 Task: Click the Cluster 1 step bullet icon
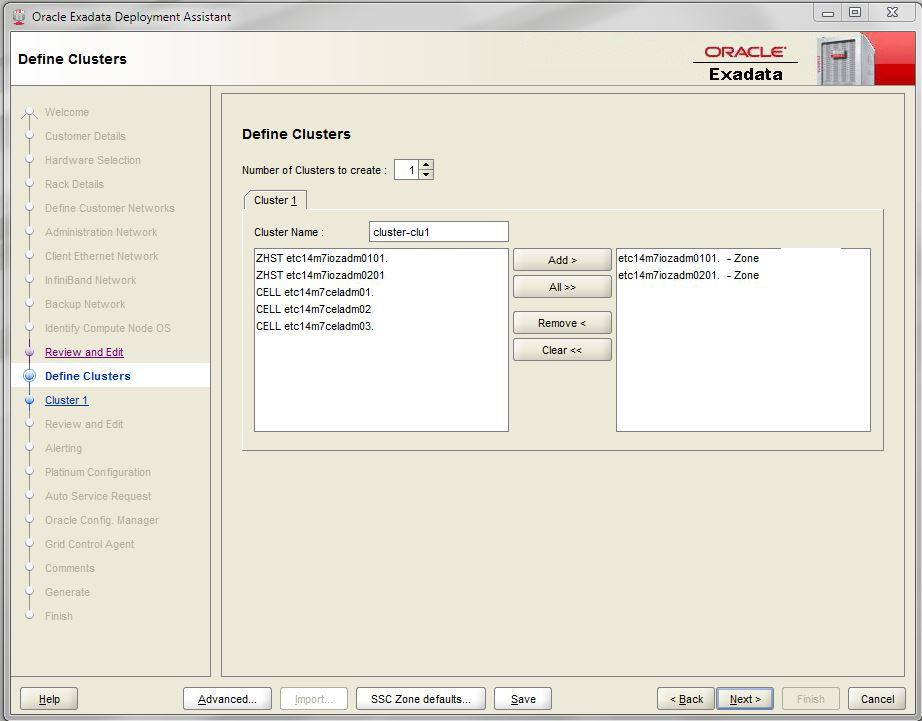pos(29,400)
